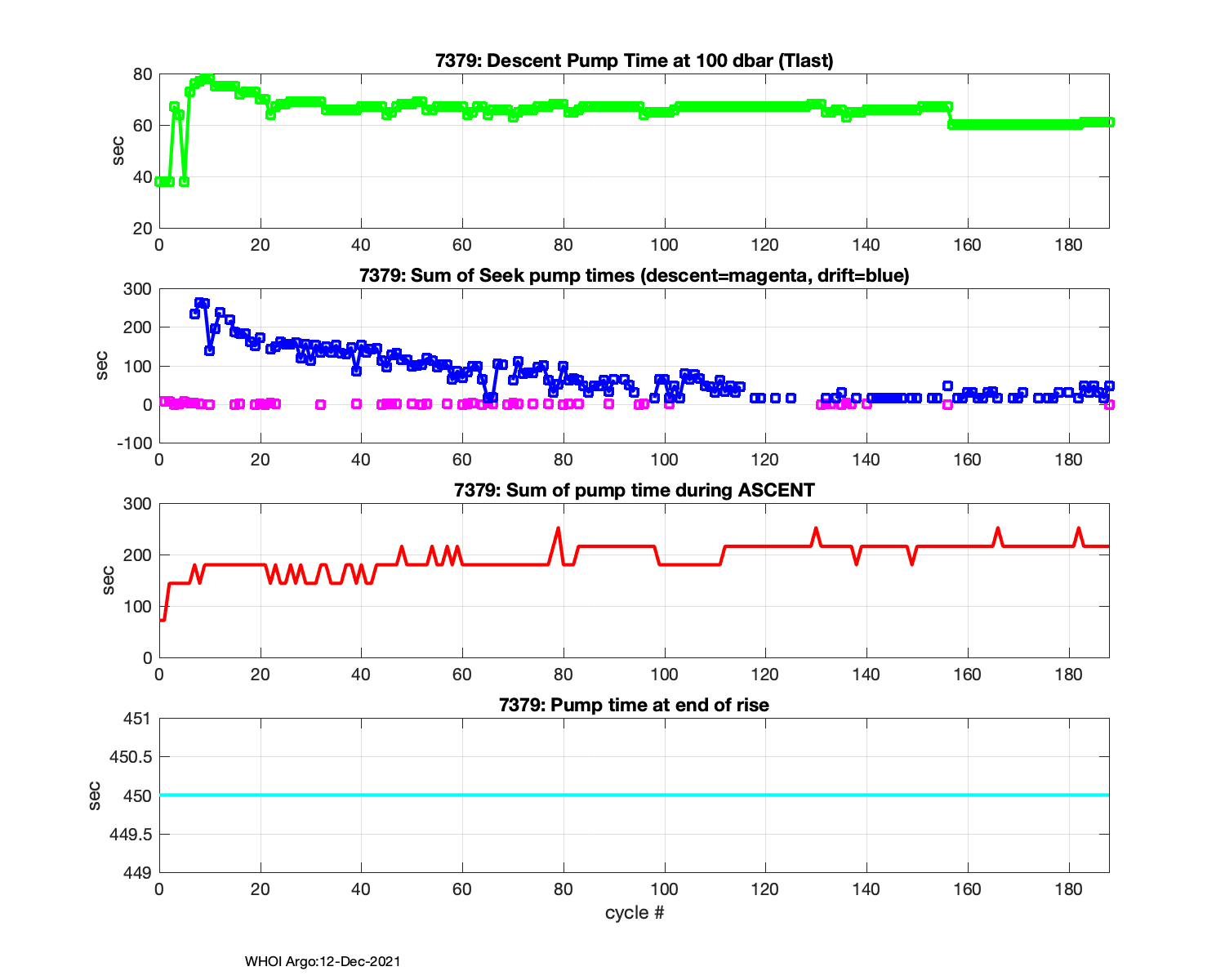Screen dimensions: 1225x980
Task: Click the 'sec' label of the Seek plot
Action: (102, 366)
